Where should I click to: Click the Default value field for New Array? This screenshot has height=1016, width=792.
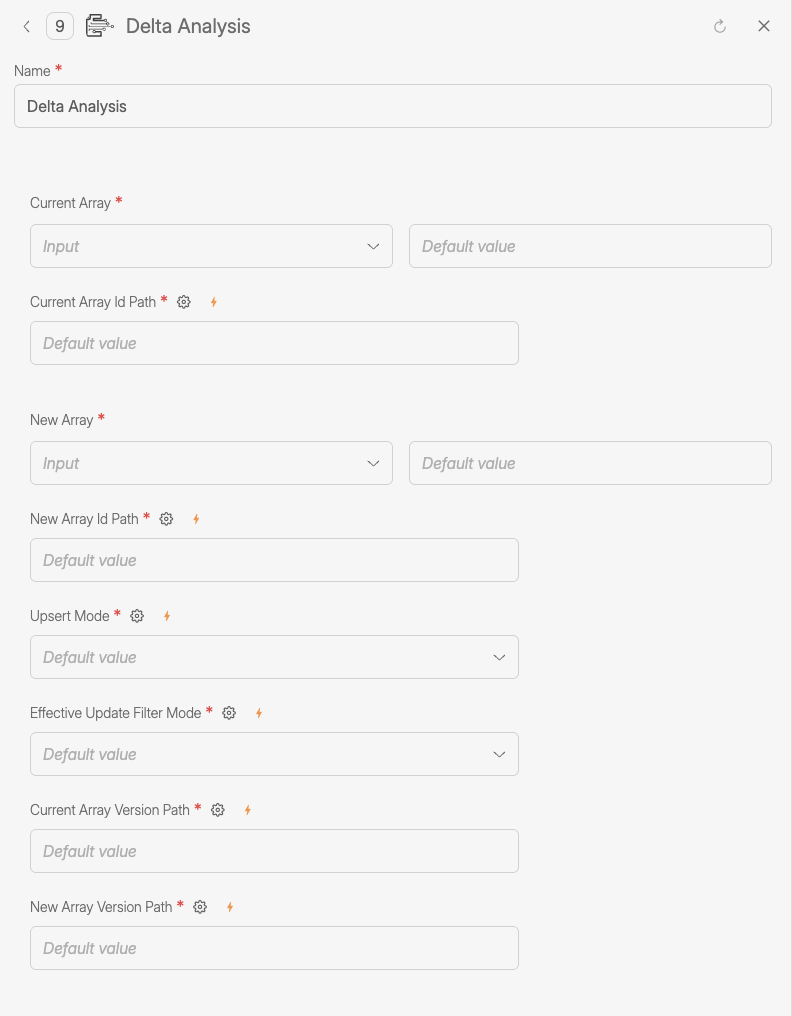tap(590, 462)
